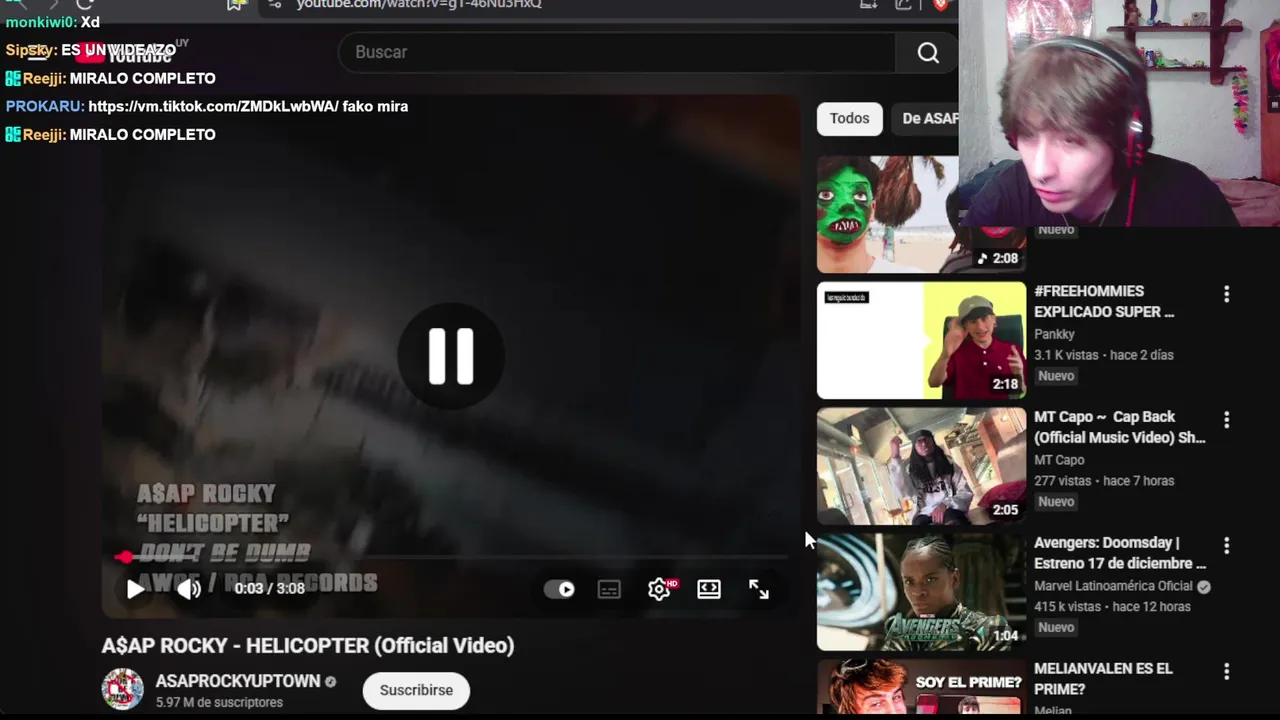
Task: Open the player settings gear
Action: coord(659,589)
